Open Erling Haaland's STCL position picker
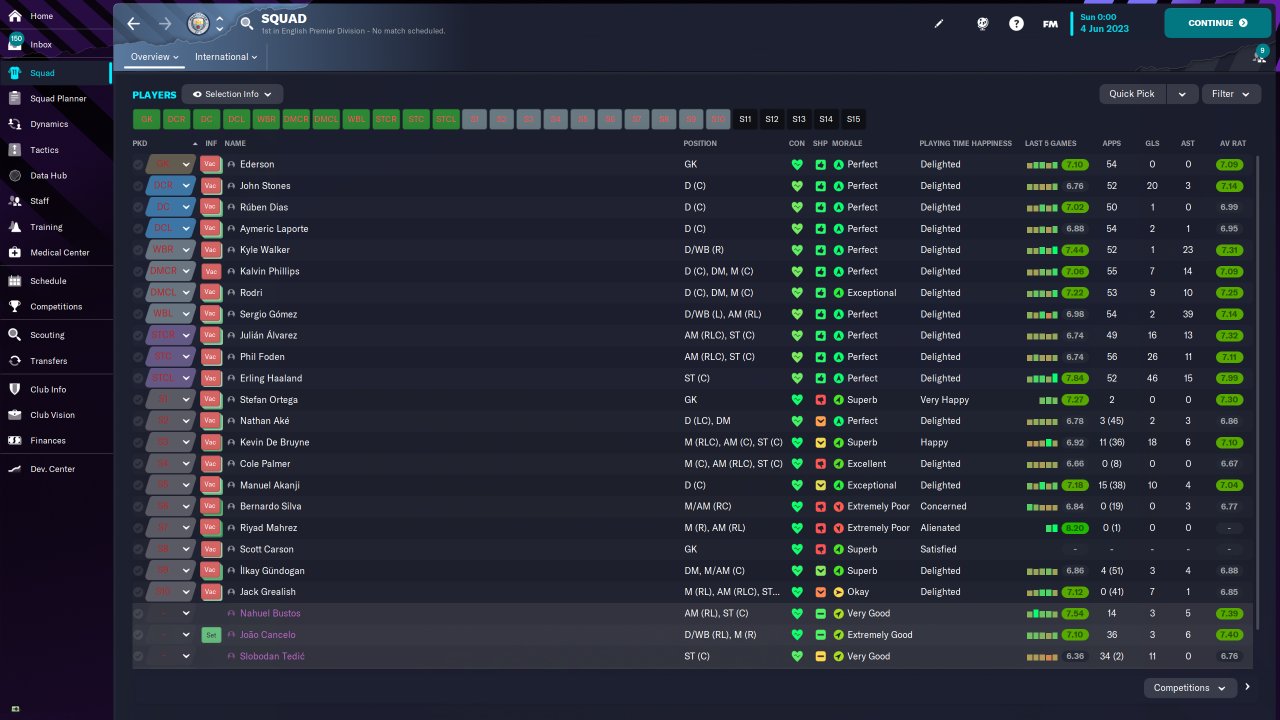Image resolution: width=1280 pixels, height=720 pixels. pos(170,378)
